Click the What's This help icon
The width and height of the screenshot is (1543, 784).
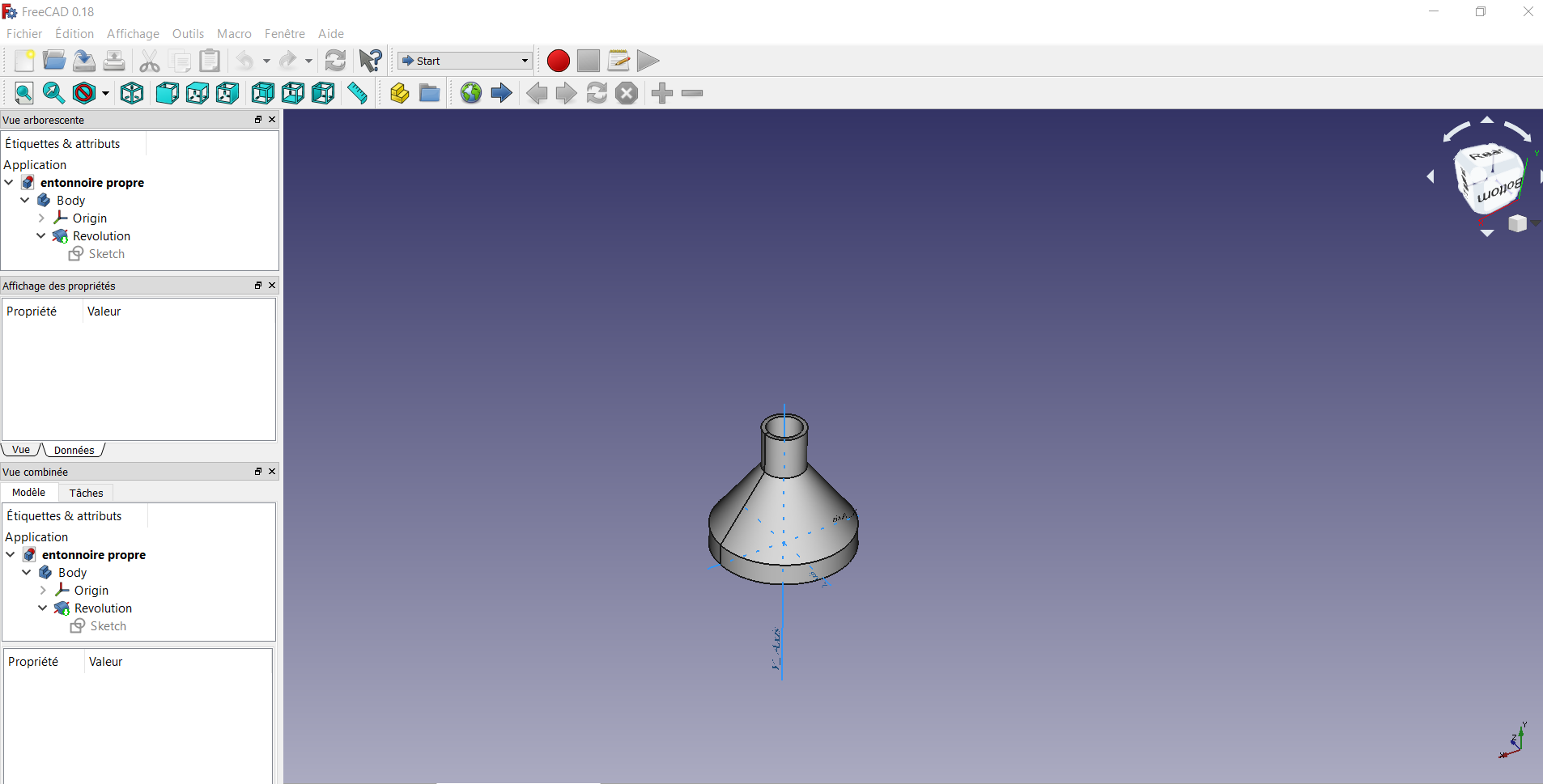[371, 61]
